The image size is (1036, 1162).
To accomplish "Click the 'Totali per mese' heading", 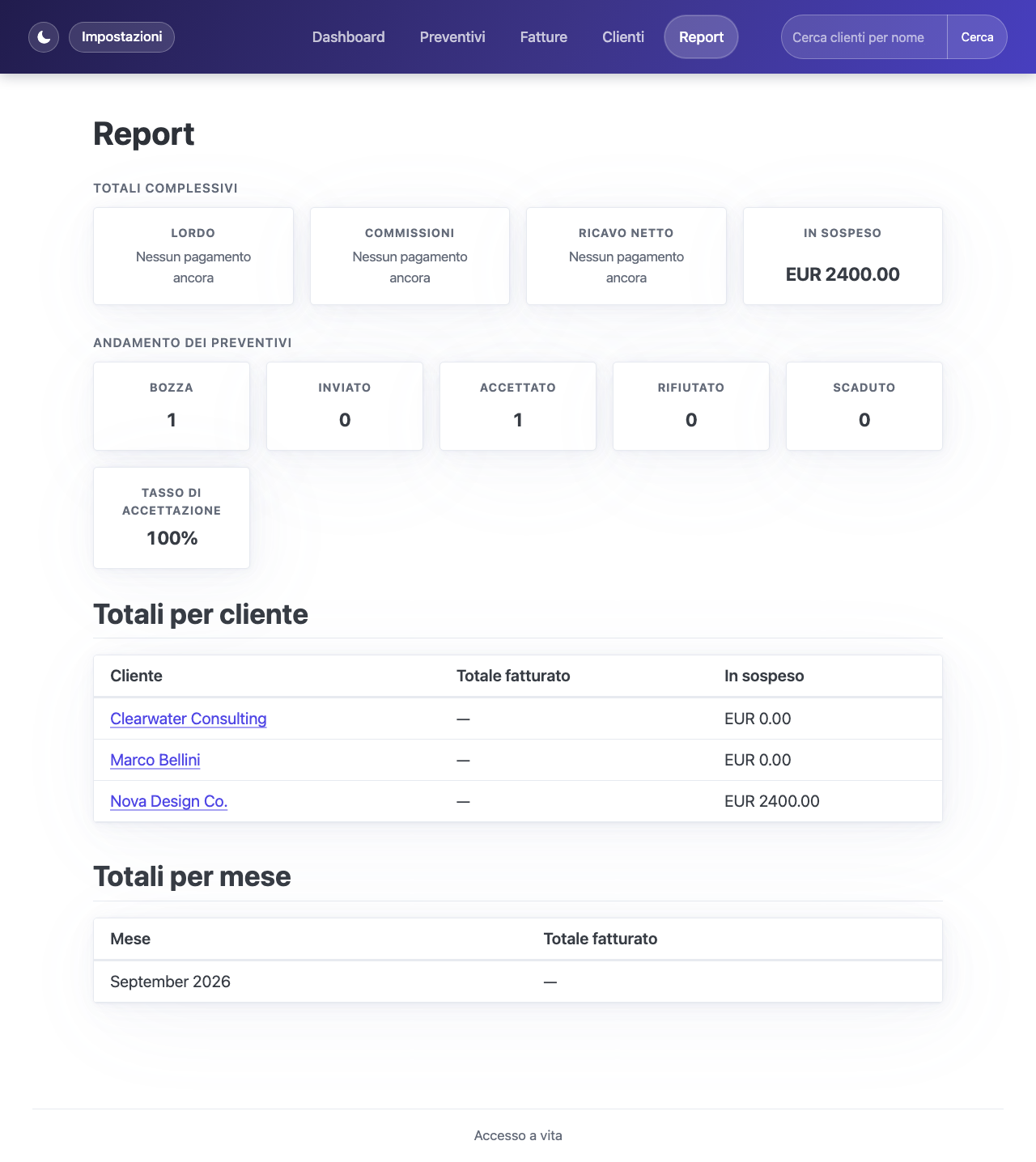I will coord(192,876).
